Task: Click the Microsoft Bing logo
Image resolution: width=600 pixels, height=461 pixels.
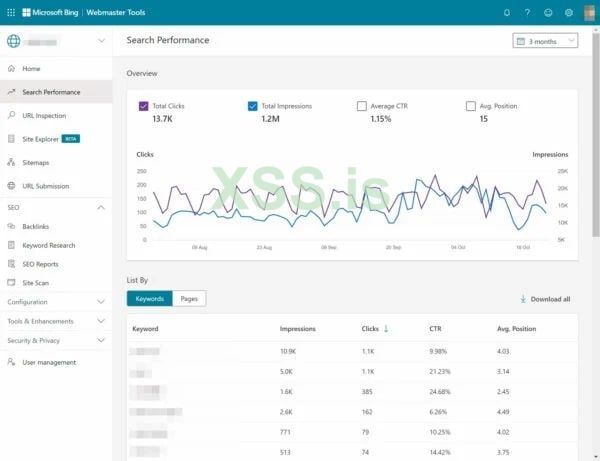Action: pos(50,12)
